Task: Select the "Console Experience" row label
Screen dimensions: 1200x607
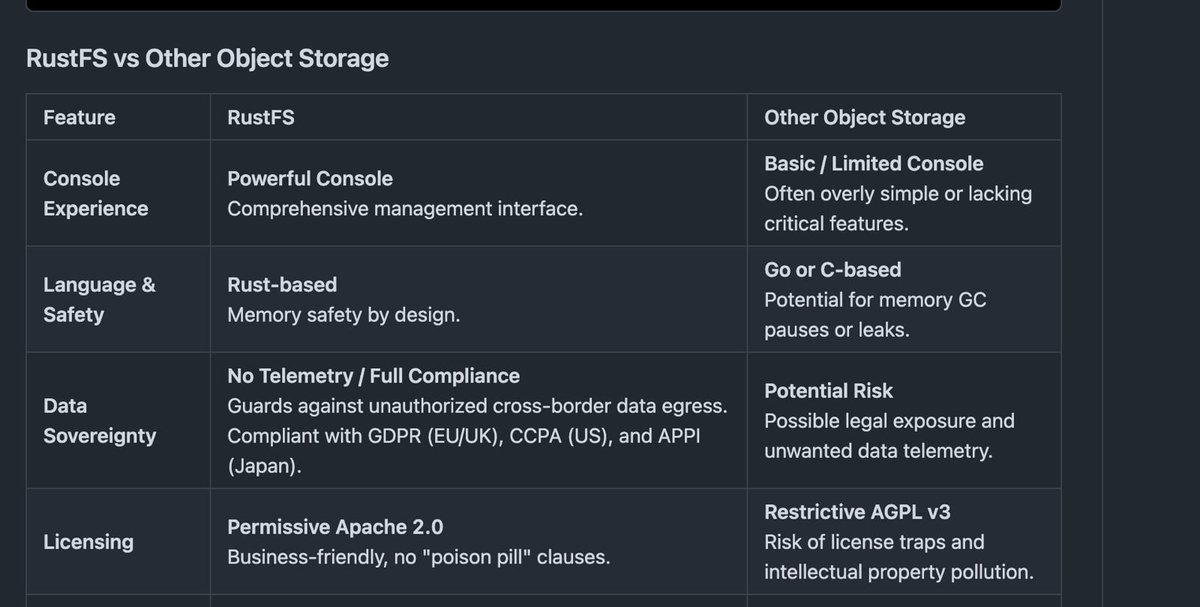Action: 95,193
